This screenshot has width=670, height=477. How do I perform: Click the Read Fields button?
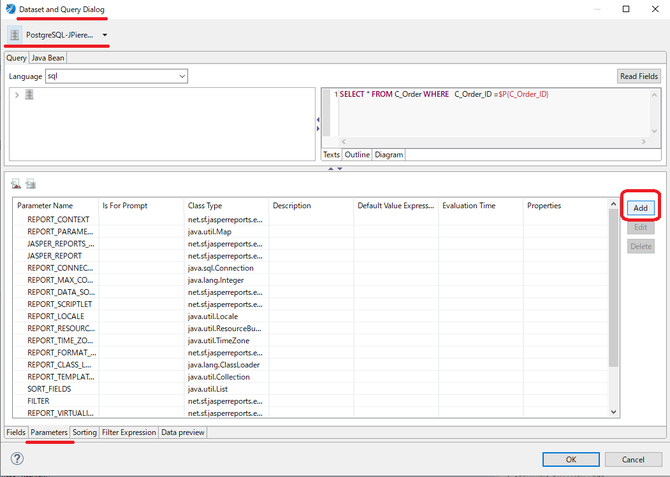pos(638,76)
